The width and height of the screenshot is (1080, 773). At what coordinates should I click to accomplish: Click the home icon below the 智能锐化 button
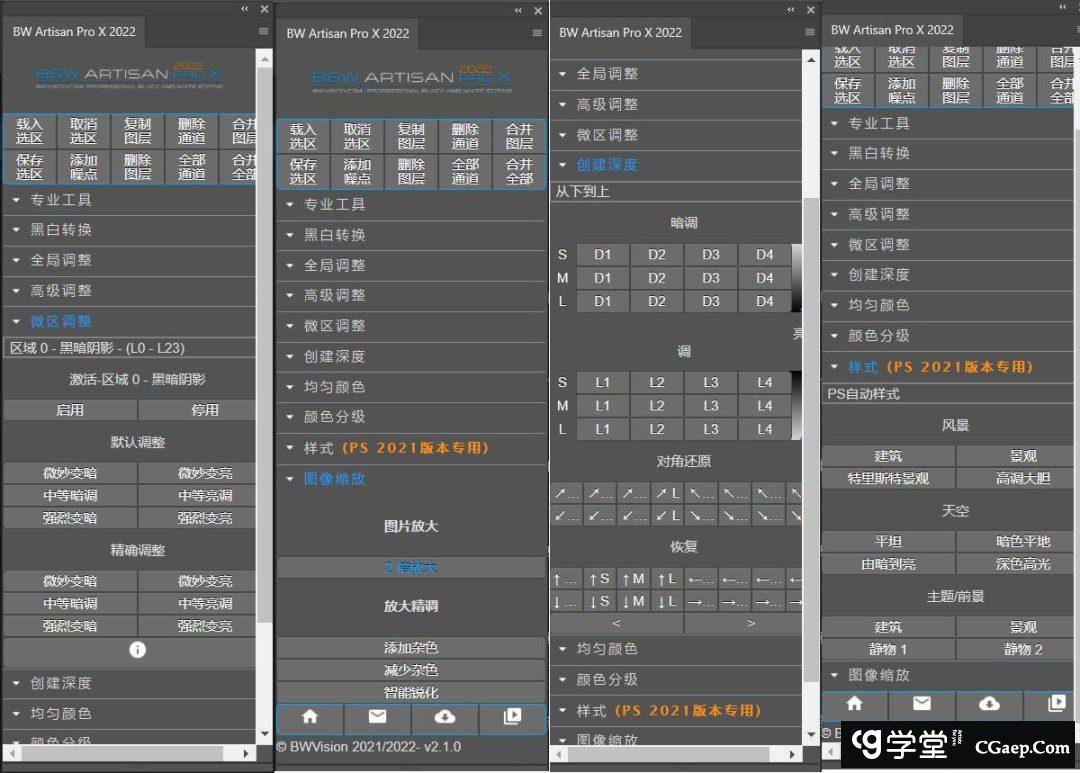(x=310, y=717)
